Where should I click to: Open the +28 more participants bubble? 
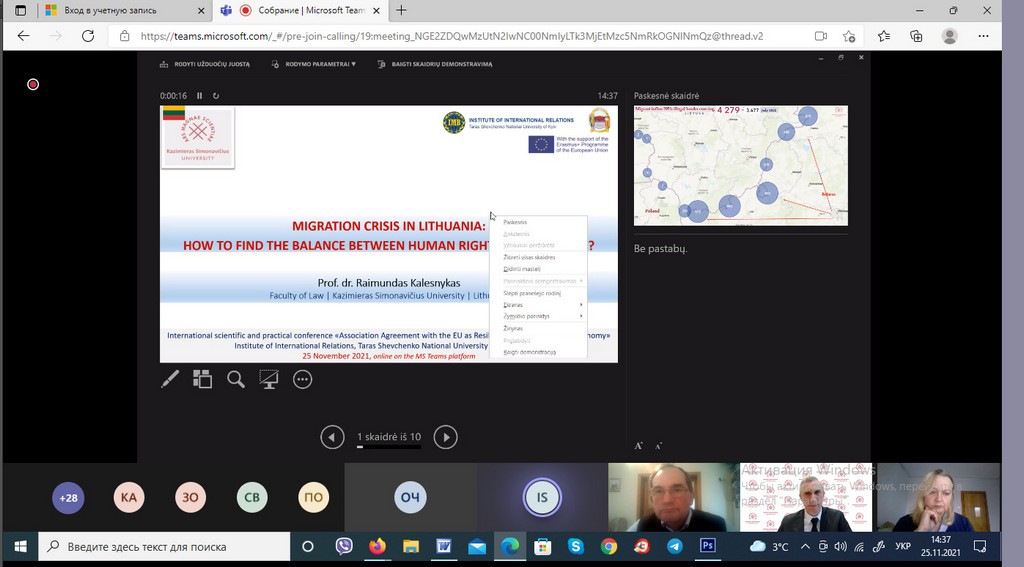click(x=68, y=497)
